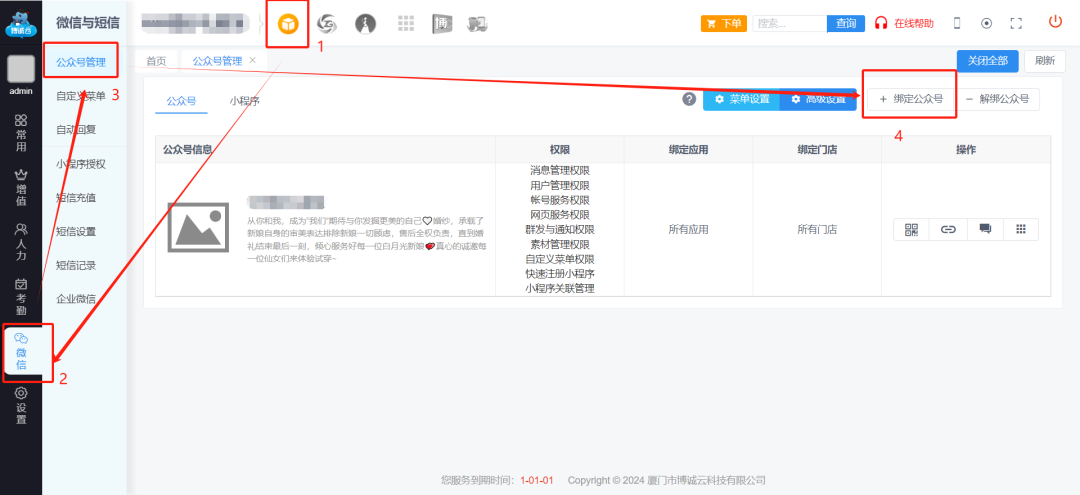Screen dimensions: 1080x495
Task: Click the gray help question mark icon
Action: tap(689, 99)
